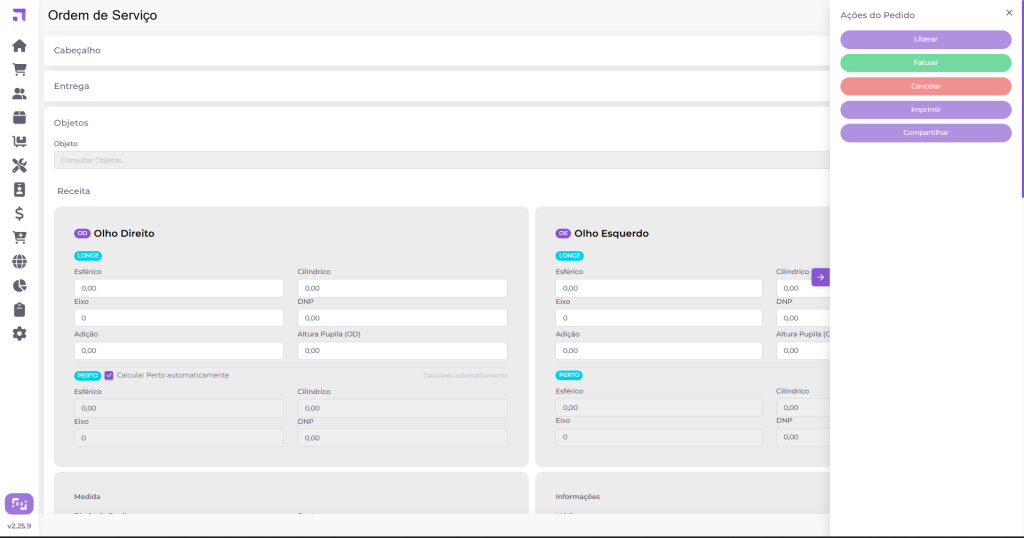Open the globe icon in sidebar
This screenshot has width=1024, height=538.
click(x=19, y=262)
